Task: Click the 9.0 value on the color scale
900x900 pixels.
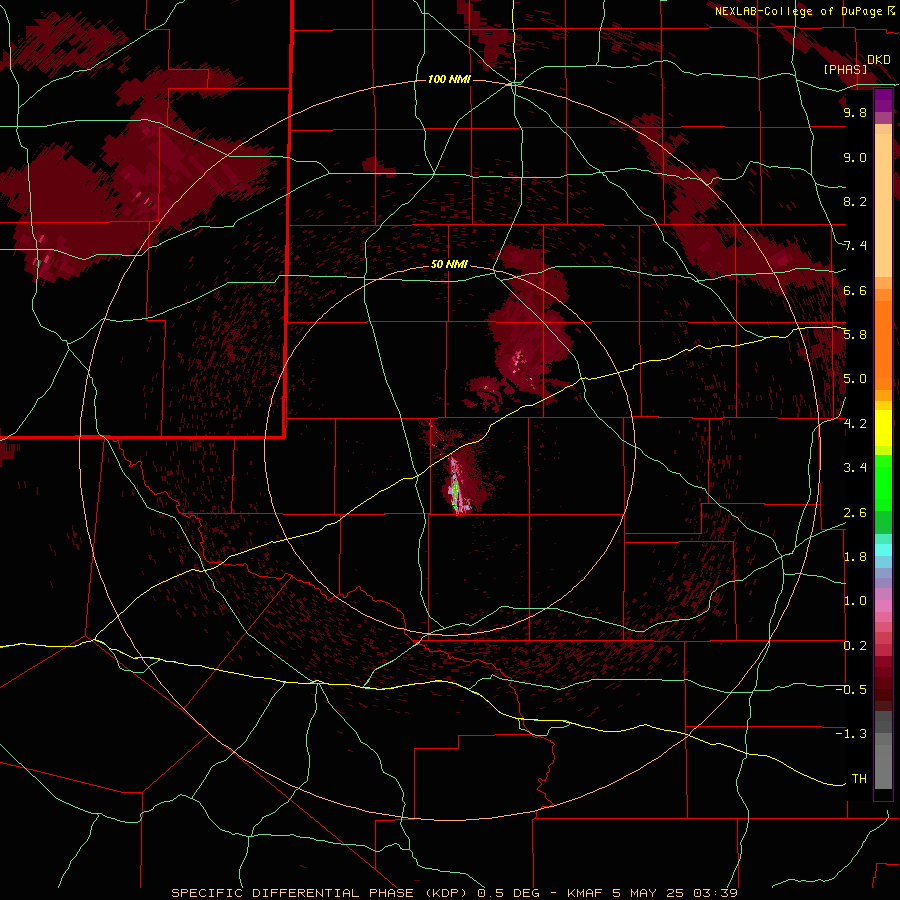Action: pyautogui.click(x=855, y=157)
